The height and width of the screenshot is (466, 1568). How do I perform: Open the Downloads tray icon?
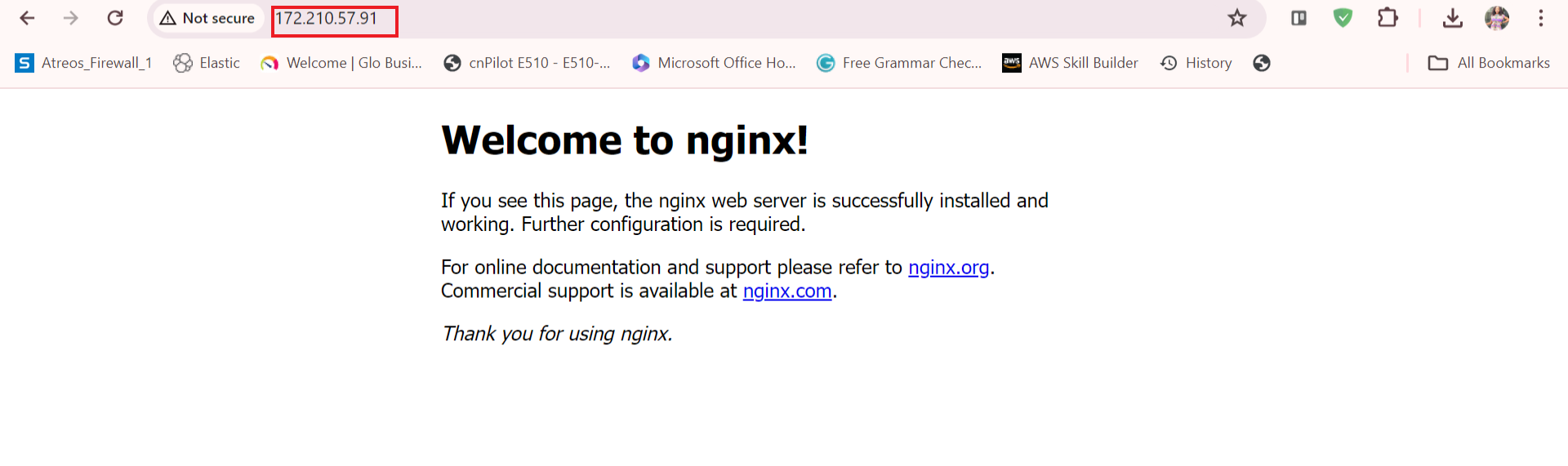[1452, 18]
